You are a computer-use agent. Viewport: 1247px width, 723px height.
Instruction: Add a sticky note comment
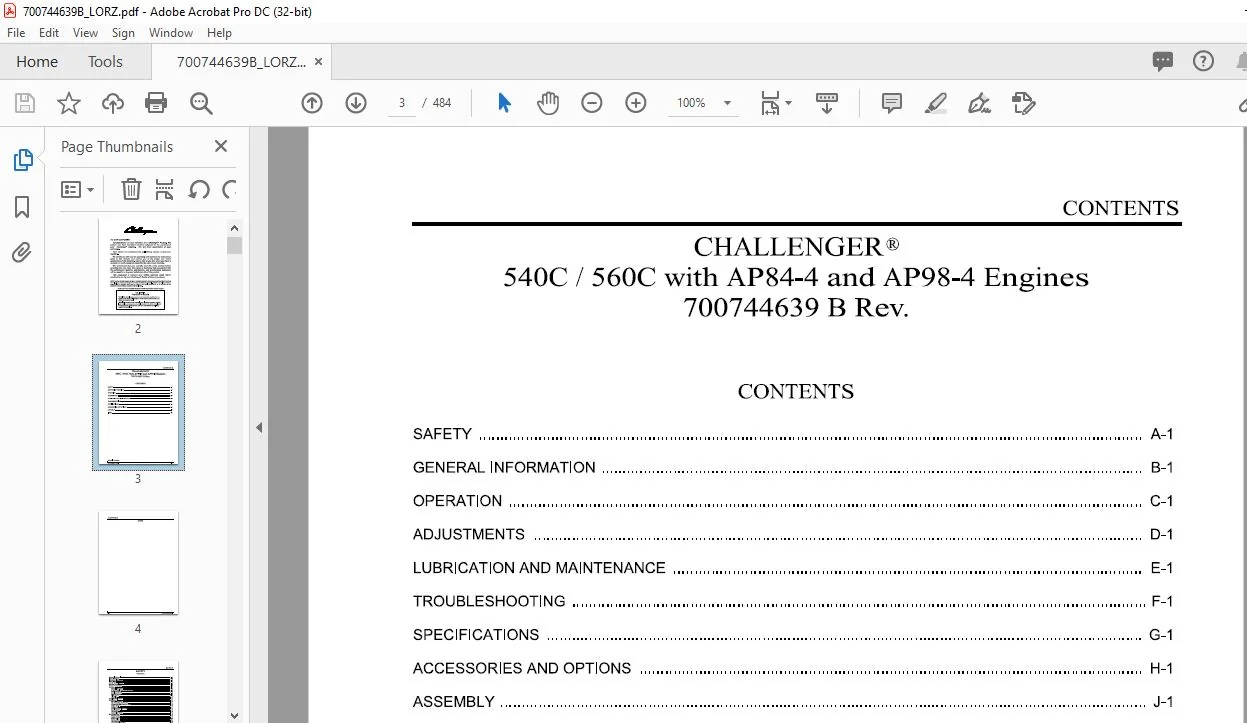click(x=892, y=103)
